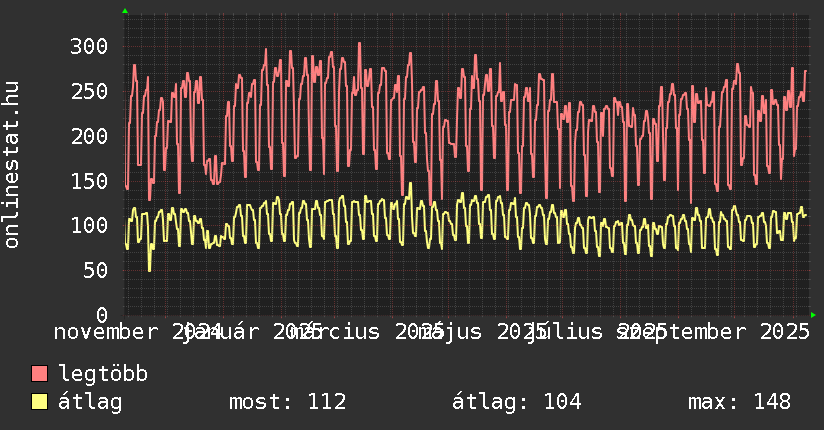Select the átlag legend label
The image size is (824, 430).
point(90,402)
